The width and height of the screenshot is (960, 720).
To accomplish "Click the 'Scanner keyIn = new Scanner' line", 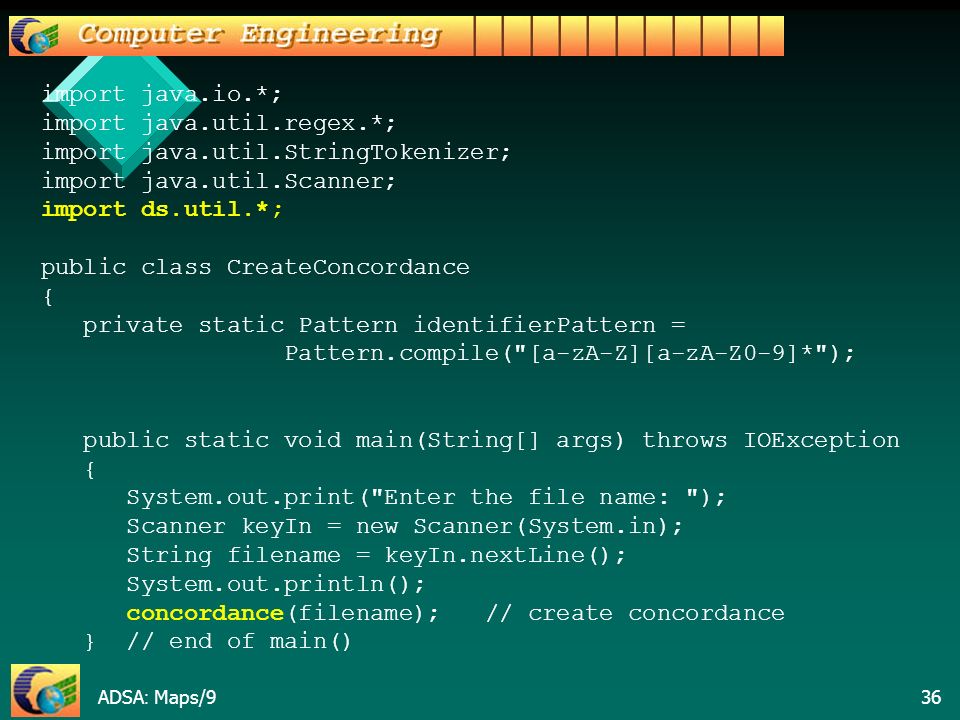I will tap(405, 527).
